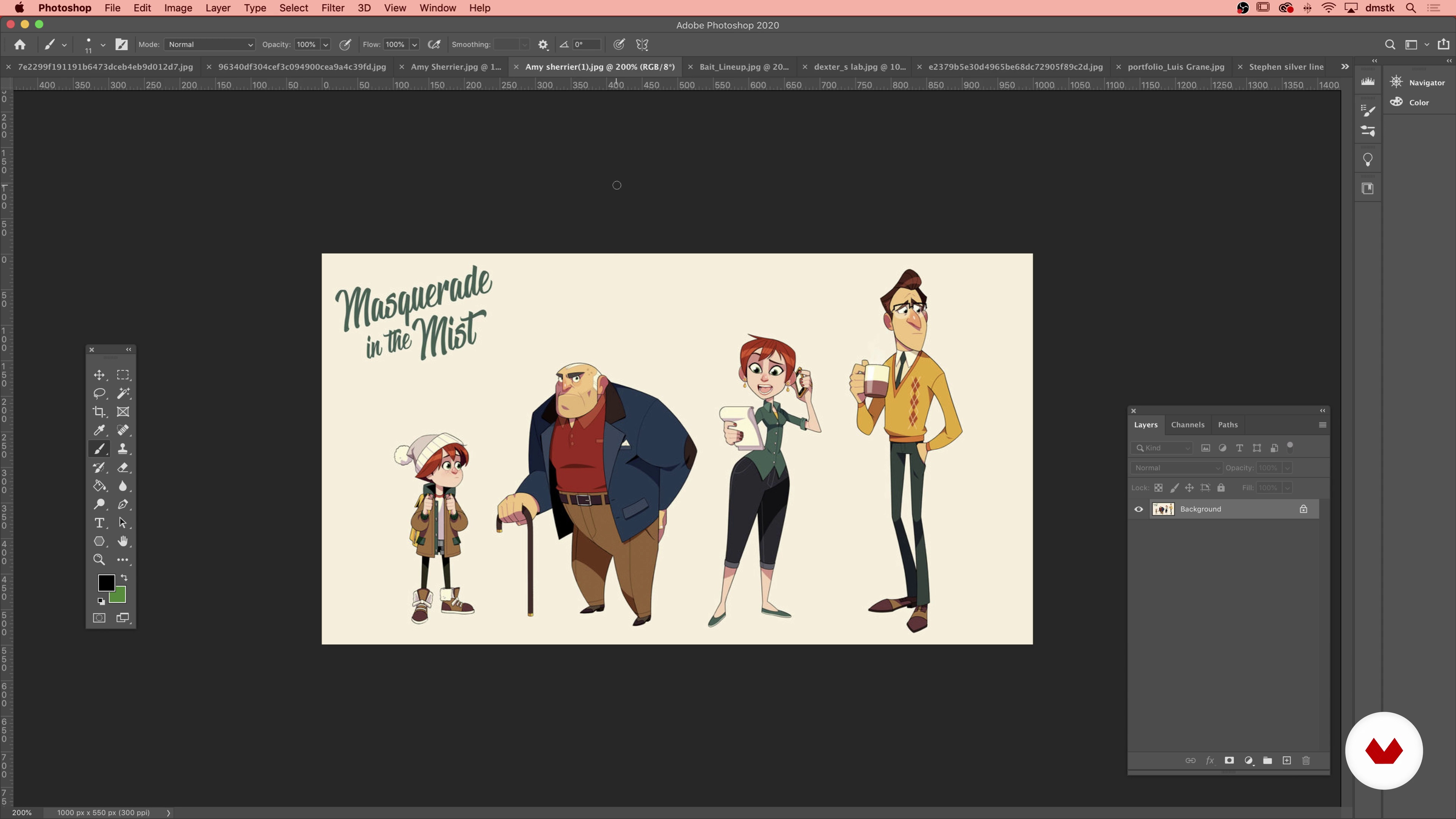Delete layer using the trash icon
The image size is (1456, 819).
pyautogui.click(x=1306, y=760)
